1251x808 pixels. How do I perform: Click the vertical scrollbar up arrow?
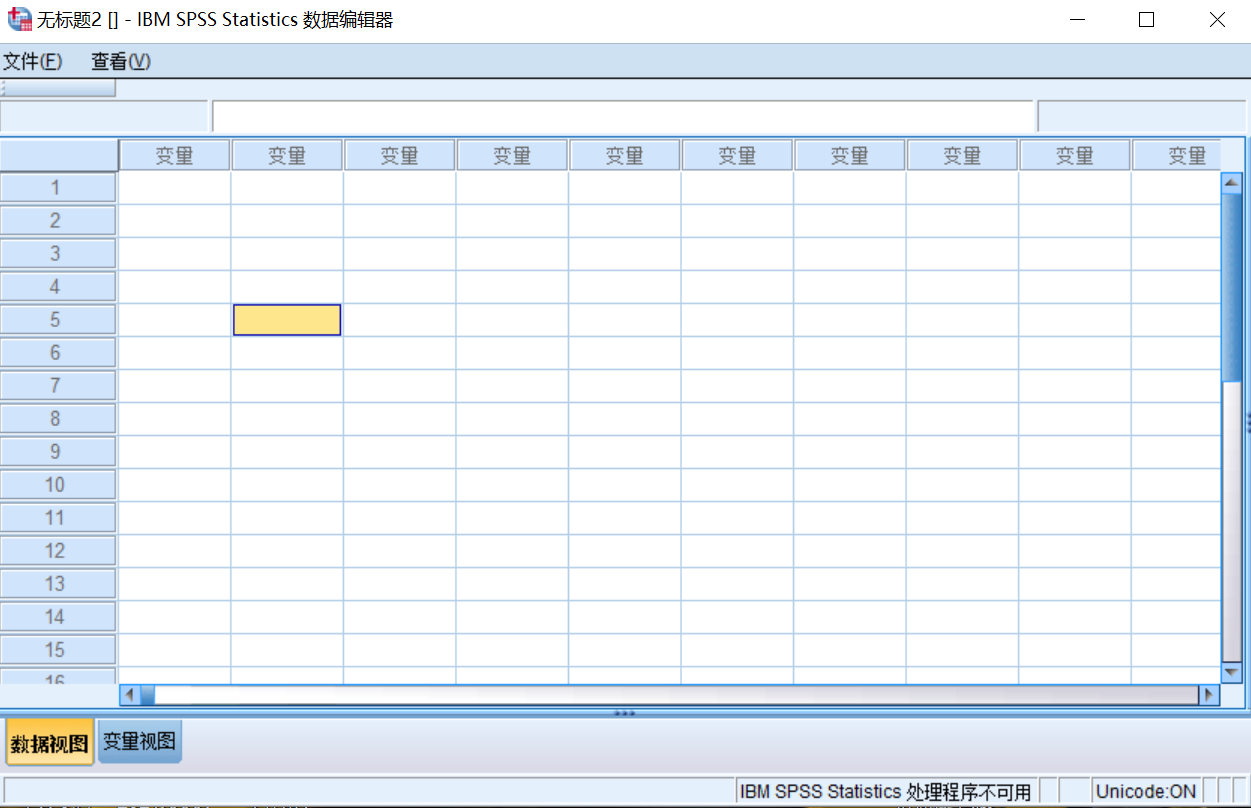(1232, 182)
